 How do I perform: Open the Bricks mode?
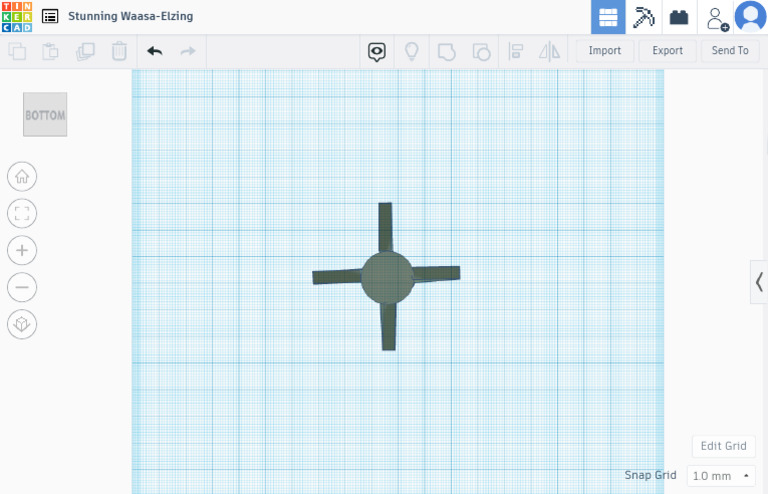click(679, 17)
